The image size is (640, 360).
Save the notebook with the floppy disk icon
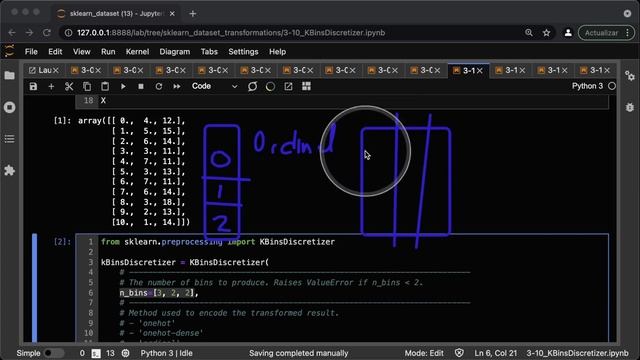[33, 86]
